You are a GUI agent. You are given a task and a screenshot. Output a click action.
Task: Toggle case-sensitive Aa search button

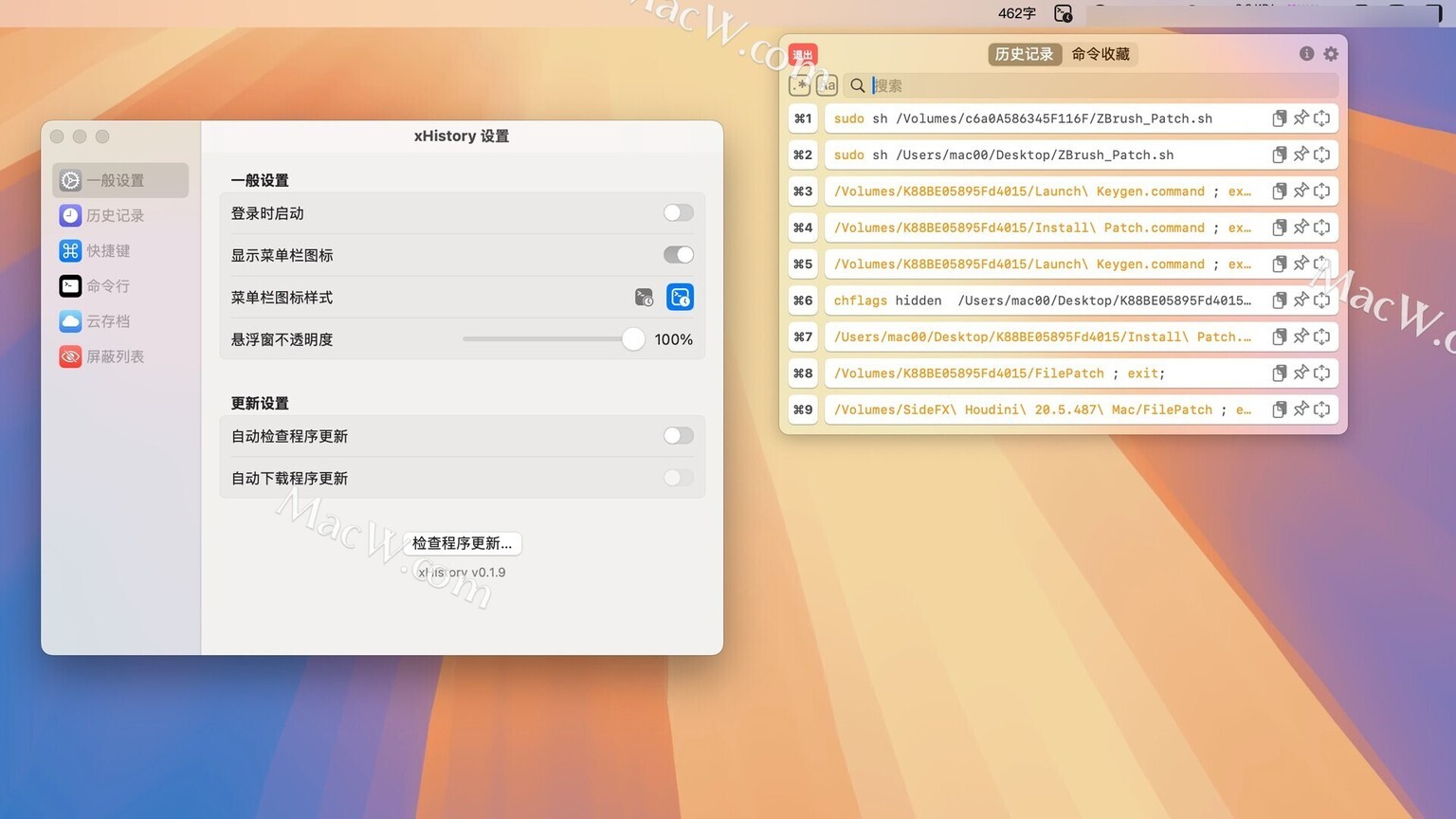(x=827, y=85)
